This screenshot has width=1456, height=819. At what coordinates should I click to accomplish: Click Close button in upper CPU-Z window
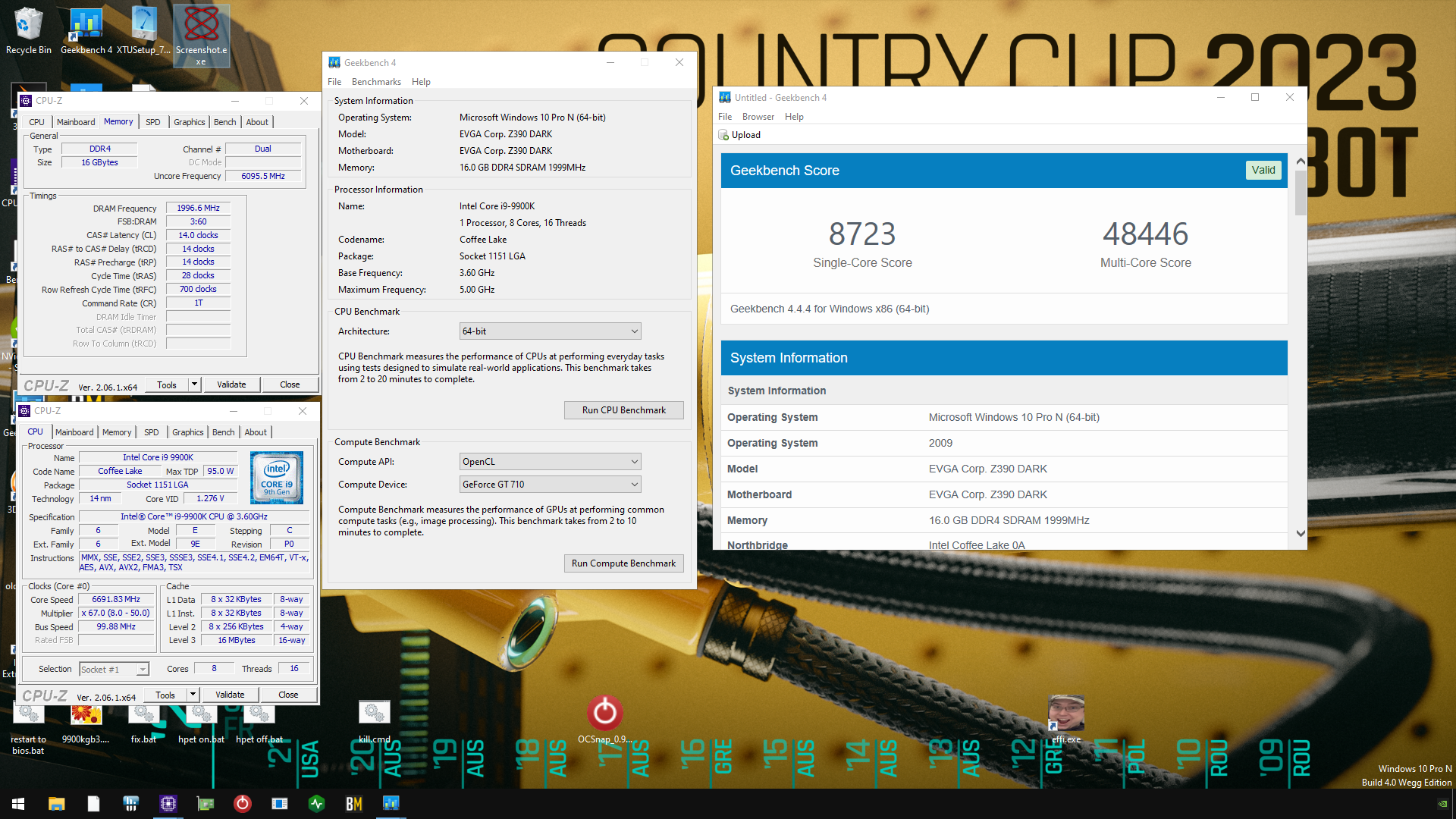click(x=290, y=384)
